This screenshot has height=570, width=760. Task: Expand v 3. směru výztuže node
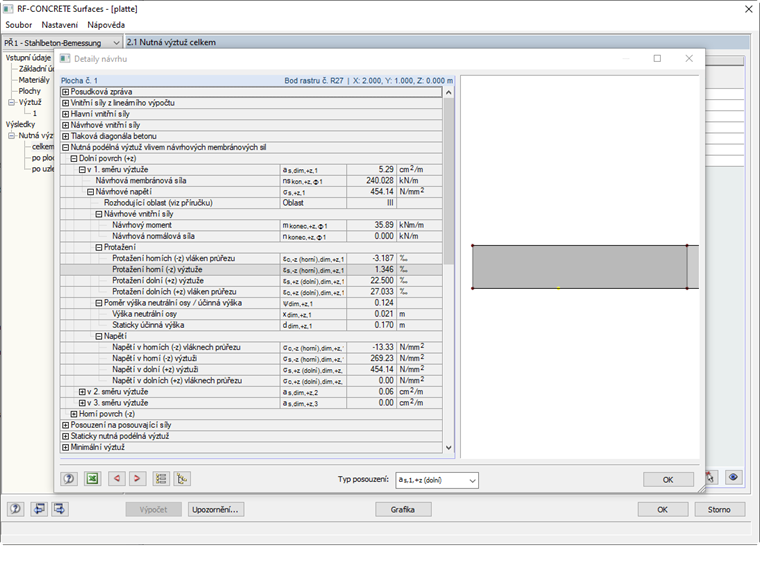point(82,403)
